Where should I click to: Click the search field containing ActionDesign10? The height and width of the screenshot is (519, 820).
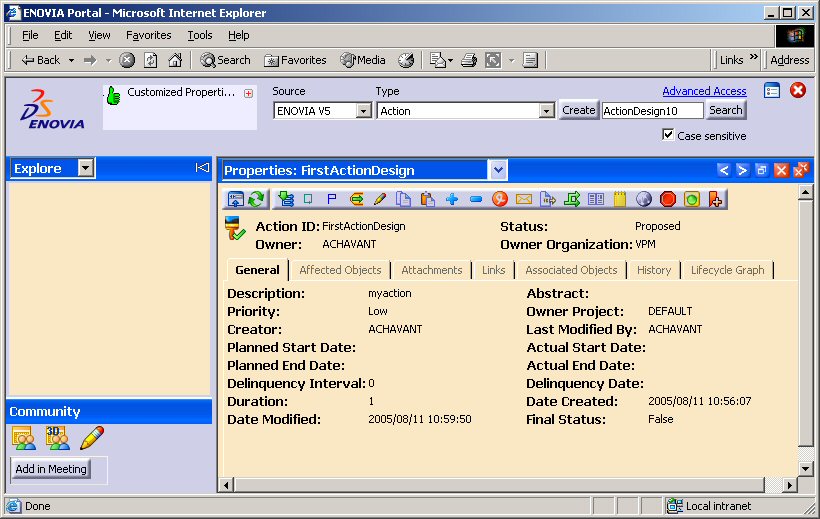(x=652, y=111)
